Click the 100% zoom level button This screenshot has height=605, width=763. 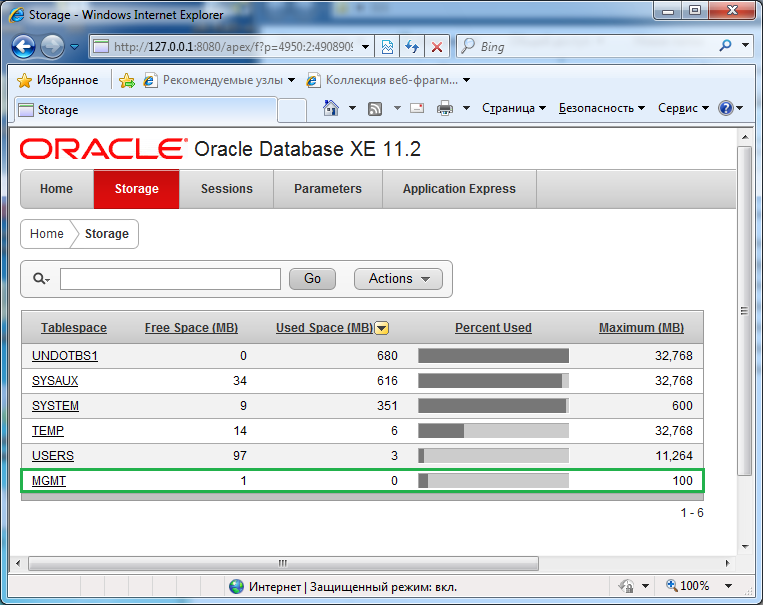(x=688, y=586)
